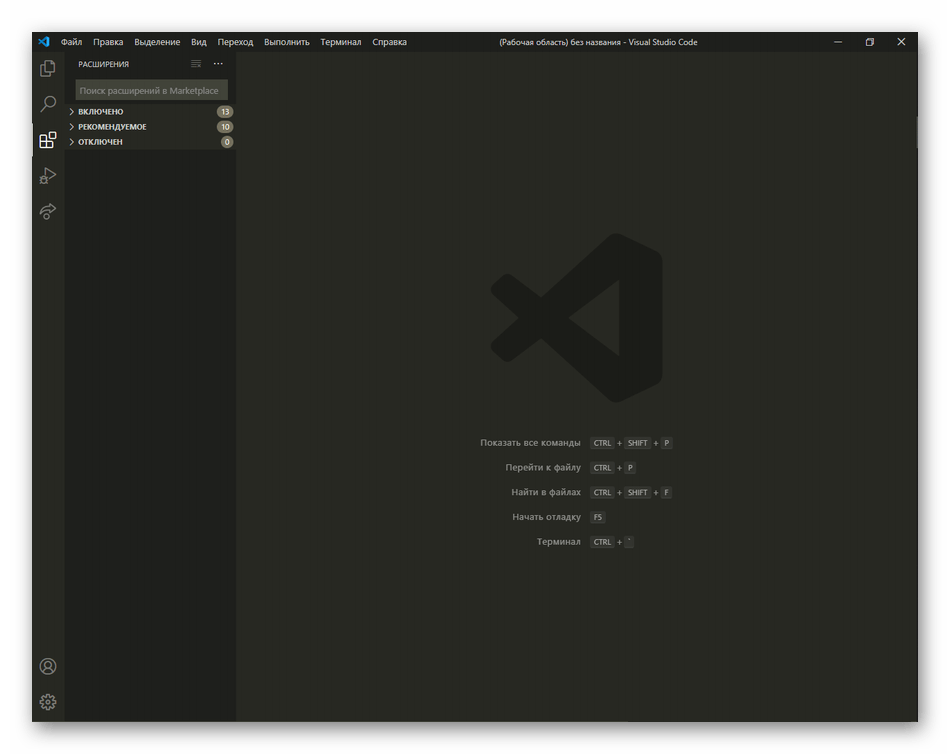Open the Accounts icon
950x754 pixels.
click(47, 667)
